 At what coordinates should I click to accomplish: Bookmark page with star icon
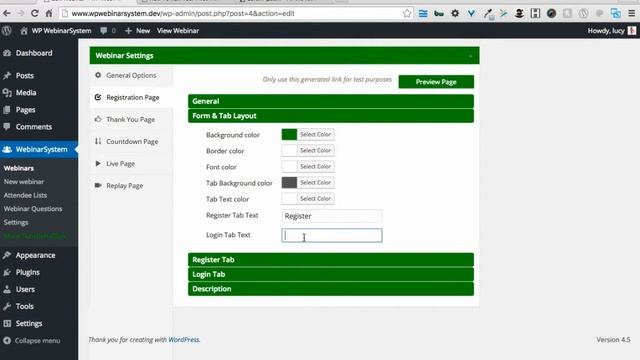pos(407,13)
